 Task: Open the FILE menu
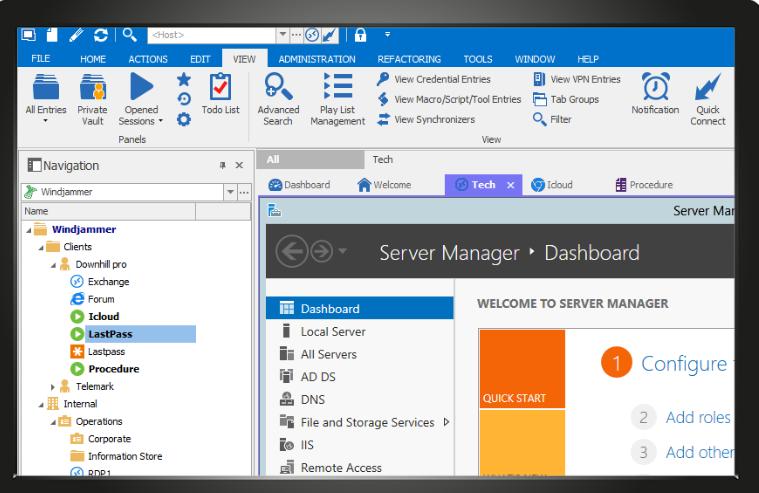pos(41,59)
